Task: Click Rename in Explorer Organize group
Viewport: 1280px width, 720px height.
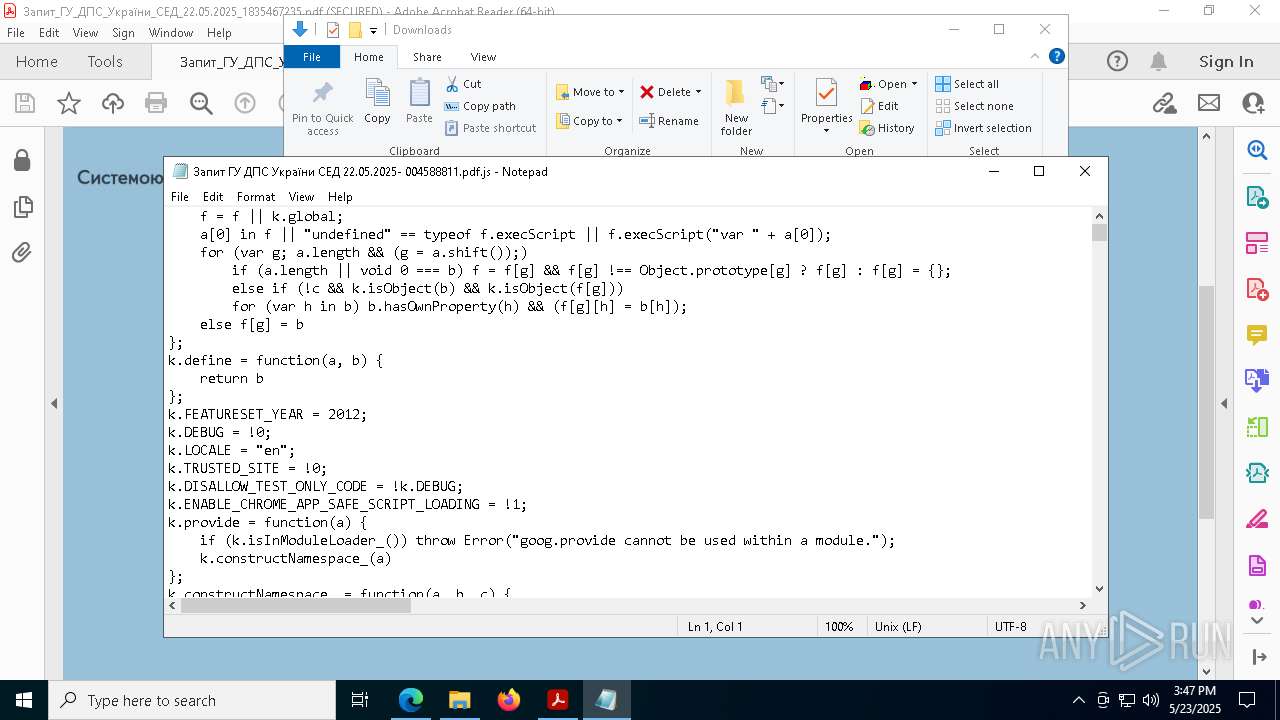Action: click(x=669, y=121)
